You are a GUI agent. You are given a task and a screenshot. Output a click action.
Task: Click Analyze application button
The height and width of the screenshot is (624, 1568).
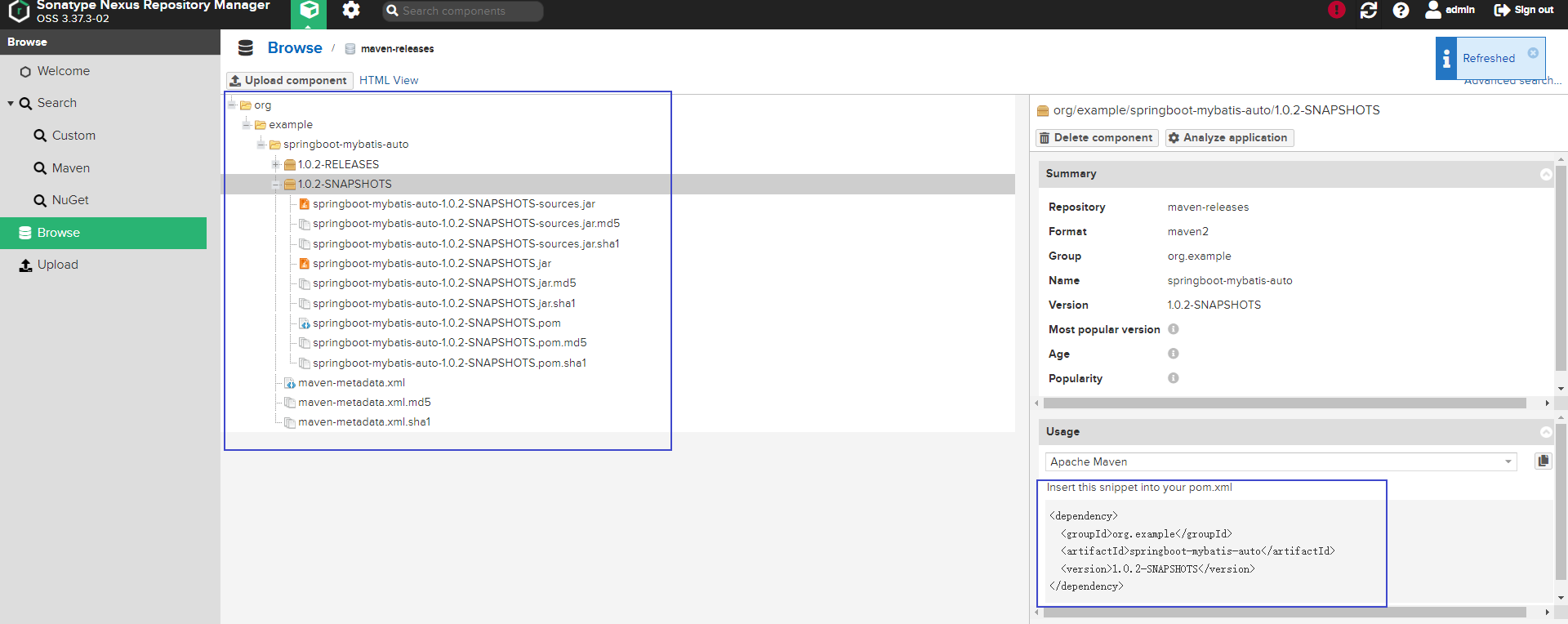click(x=1230, y=138)
